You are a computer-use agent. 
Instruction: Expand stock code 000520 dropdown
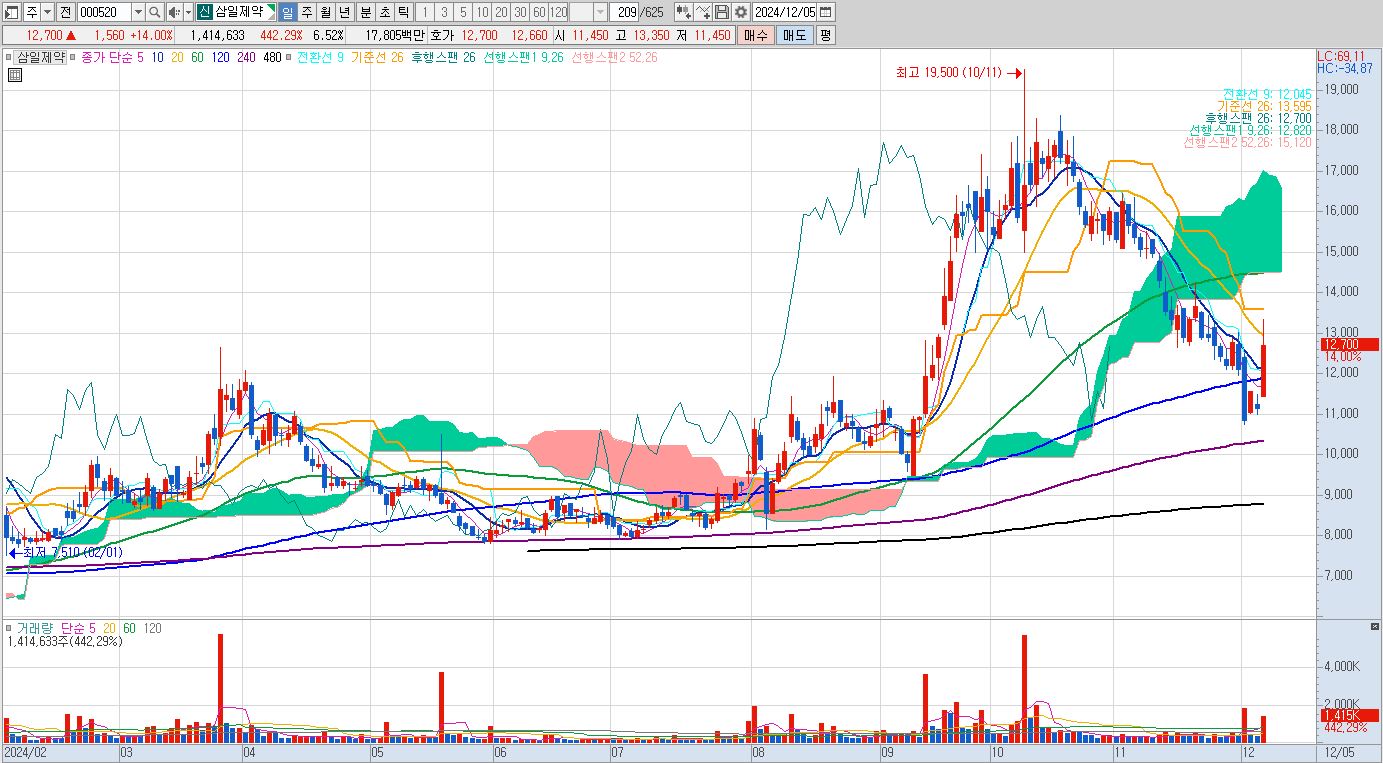click(x=138, y=12)
